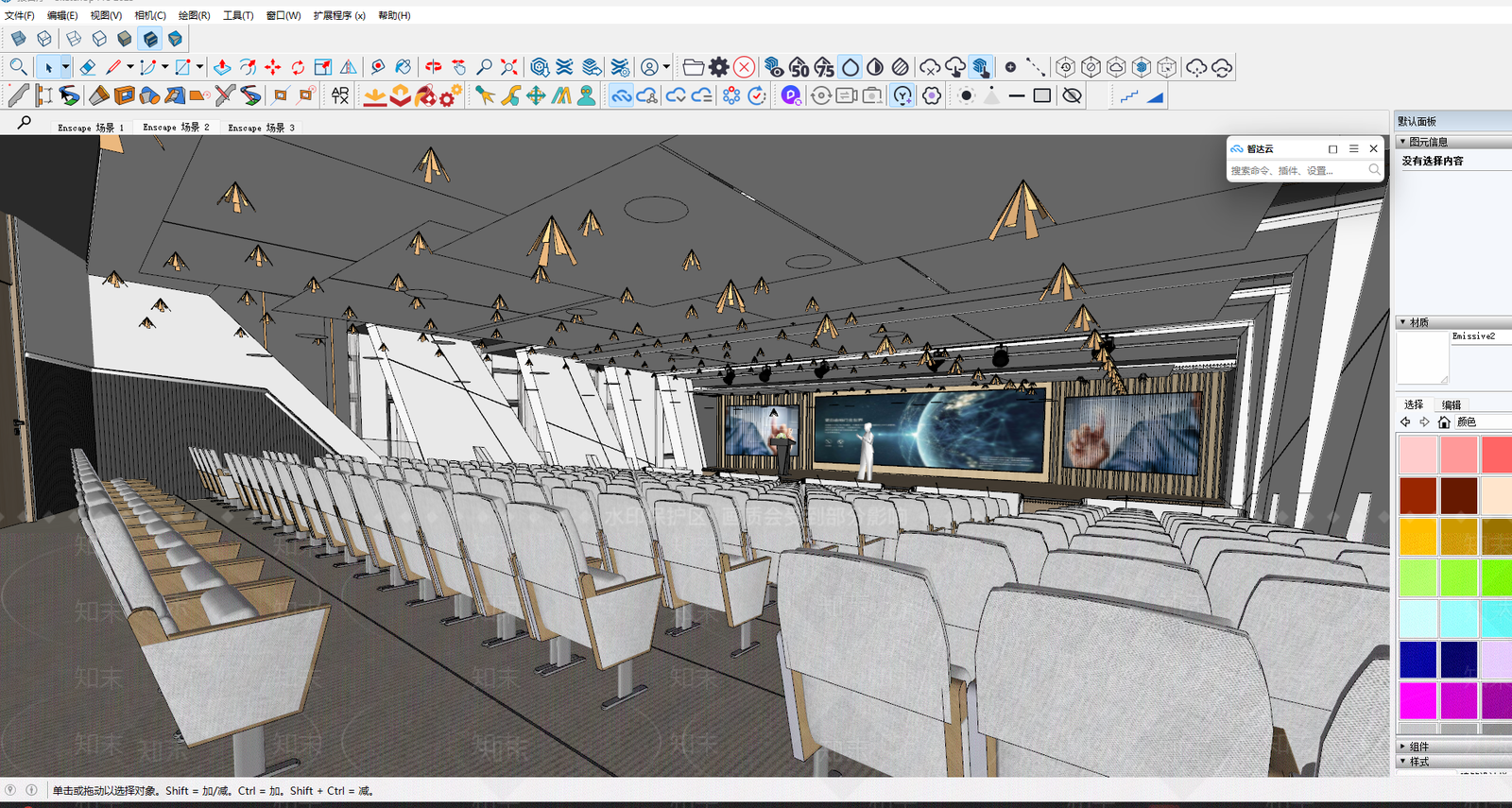Choose the Scale tool
This screenshot has height=808, width=1512.
pyautogui.click(x=323, y=67)
